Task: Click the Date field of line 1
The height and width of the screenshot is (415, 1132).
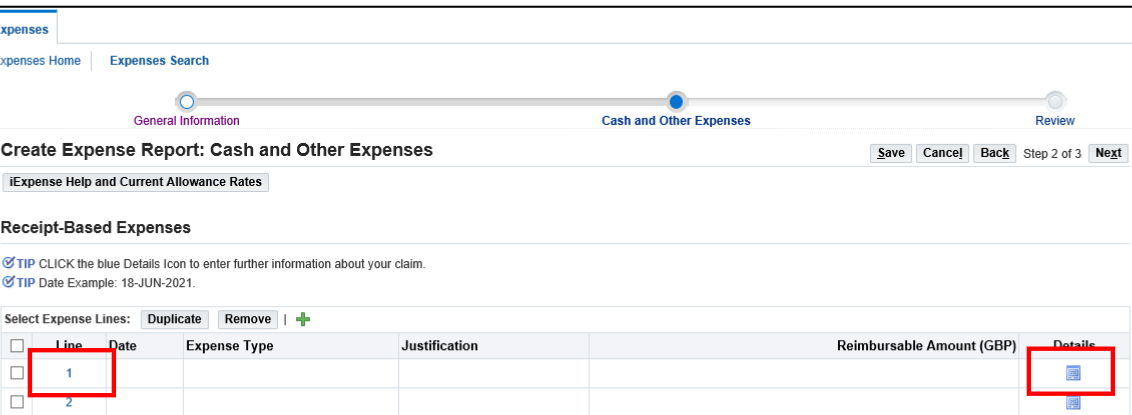Action: pos(144,373)
